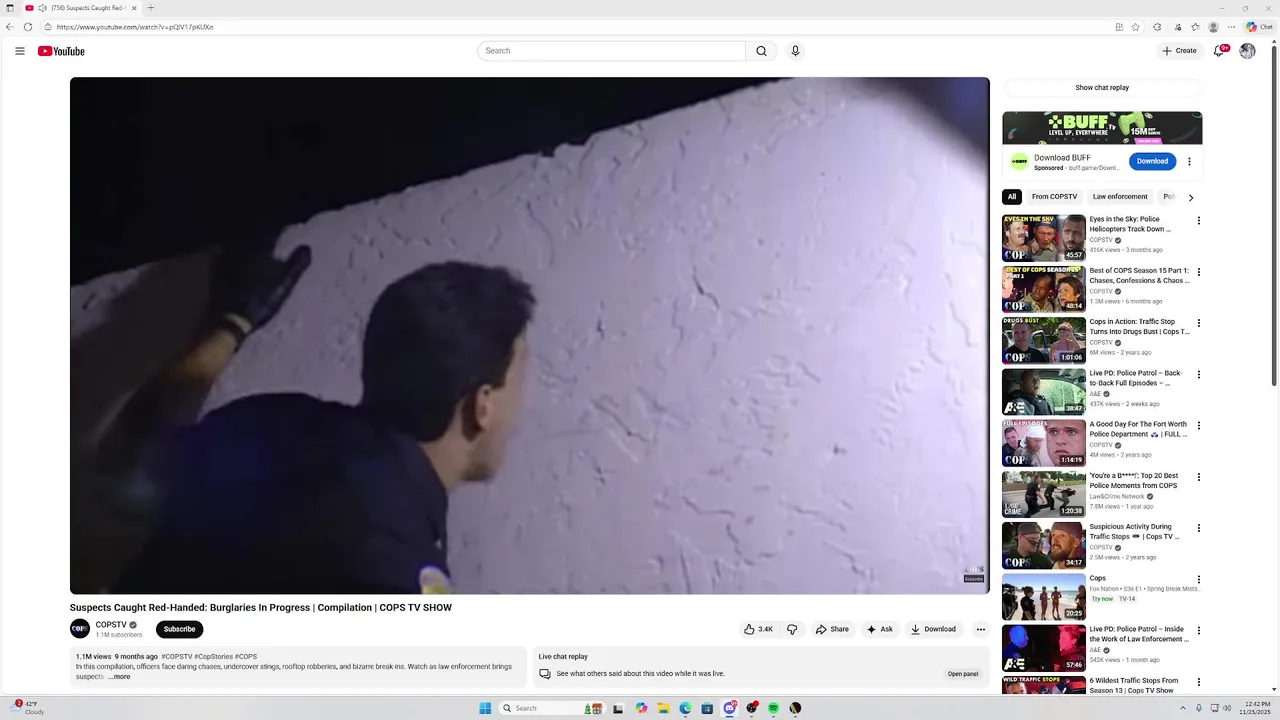Like the video with thumbs up
The height and width of the screenshot is (720, 1280).
[x=758, y=629]
